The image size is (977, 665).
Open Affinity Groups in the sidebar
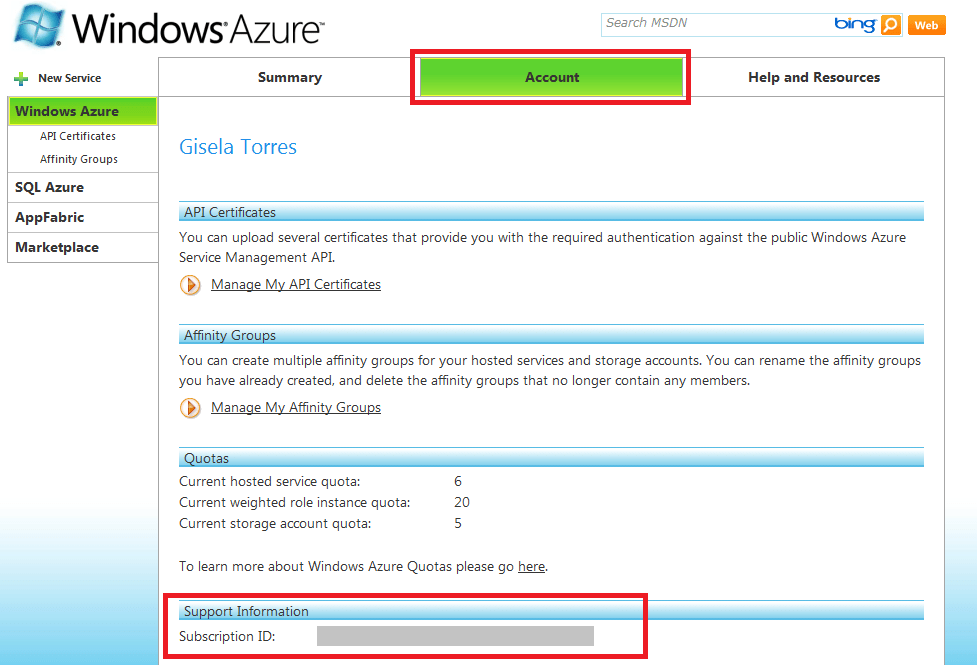(79, 159)
